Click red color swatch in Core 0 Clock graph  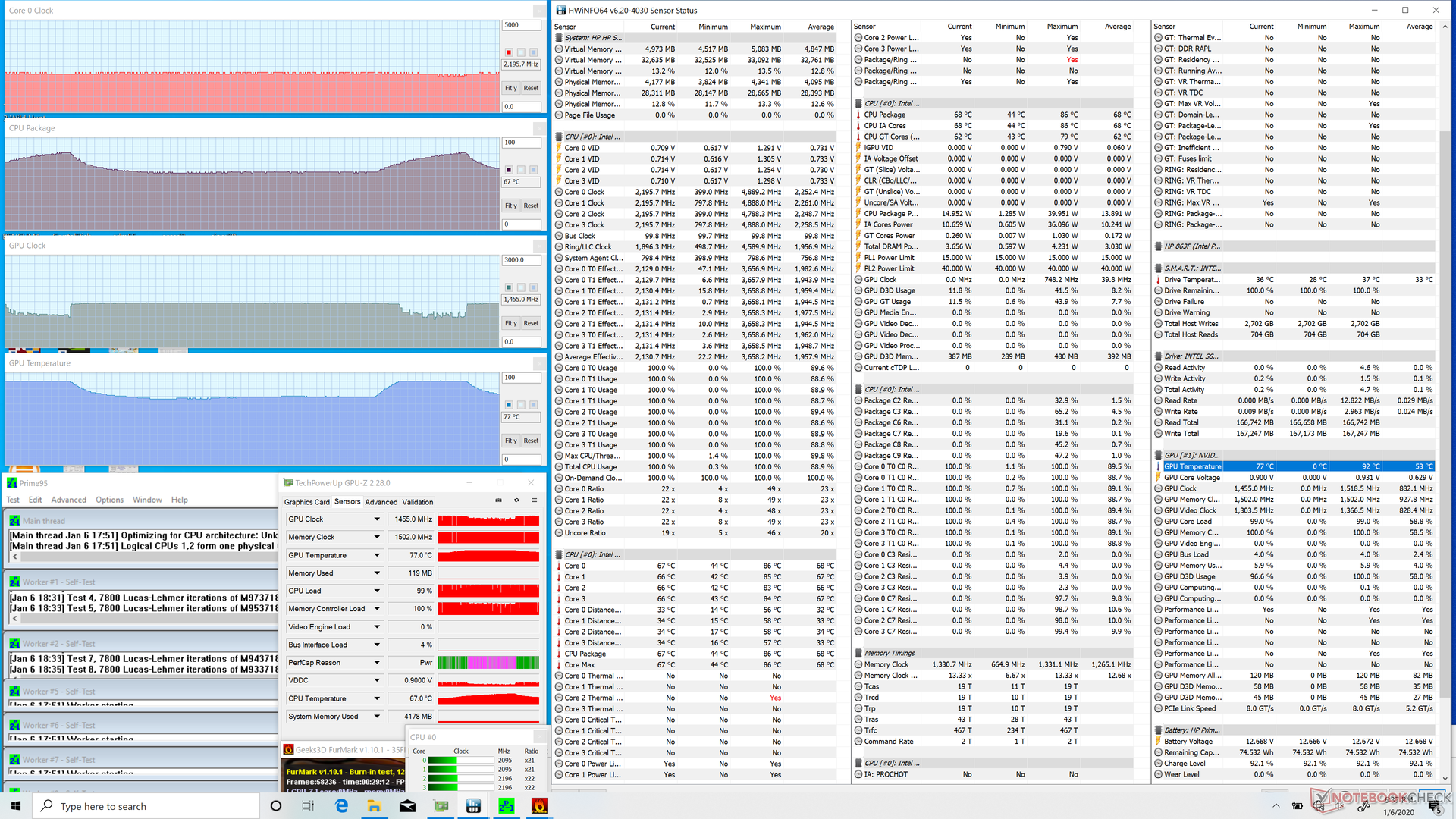coord(509,52)
